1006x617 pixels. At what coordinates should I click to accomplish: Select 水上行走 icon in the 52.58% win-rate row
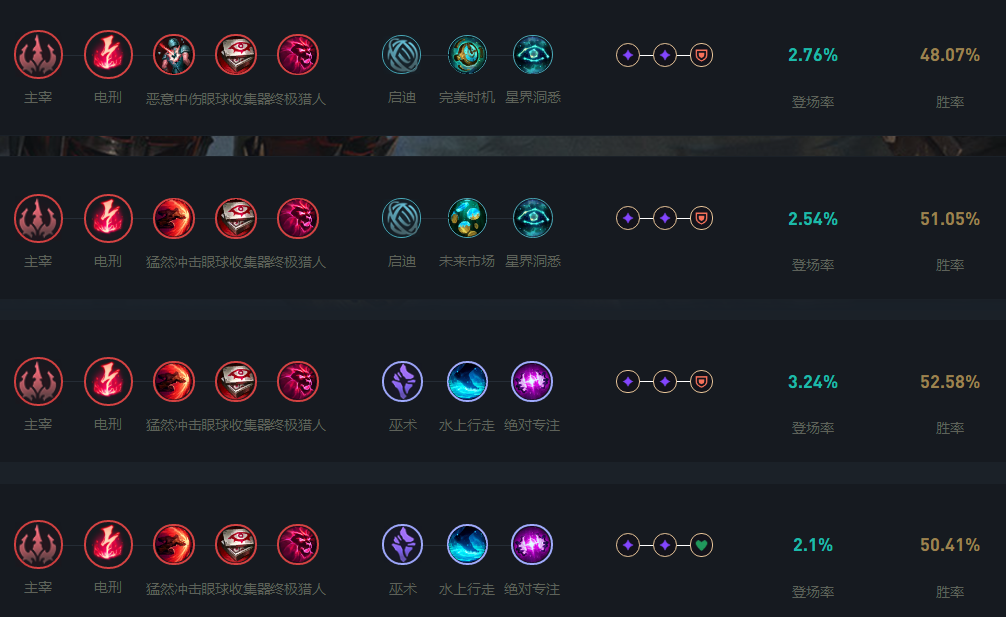point(467,381)
